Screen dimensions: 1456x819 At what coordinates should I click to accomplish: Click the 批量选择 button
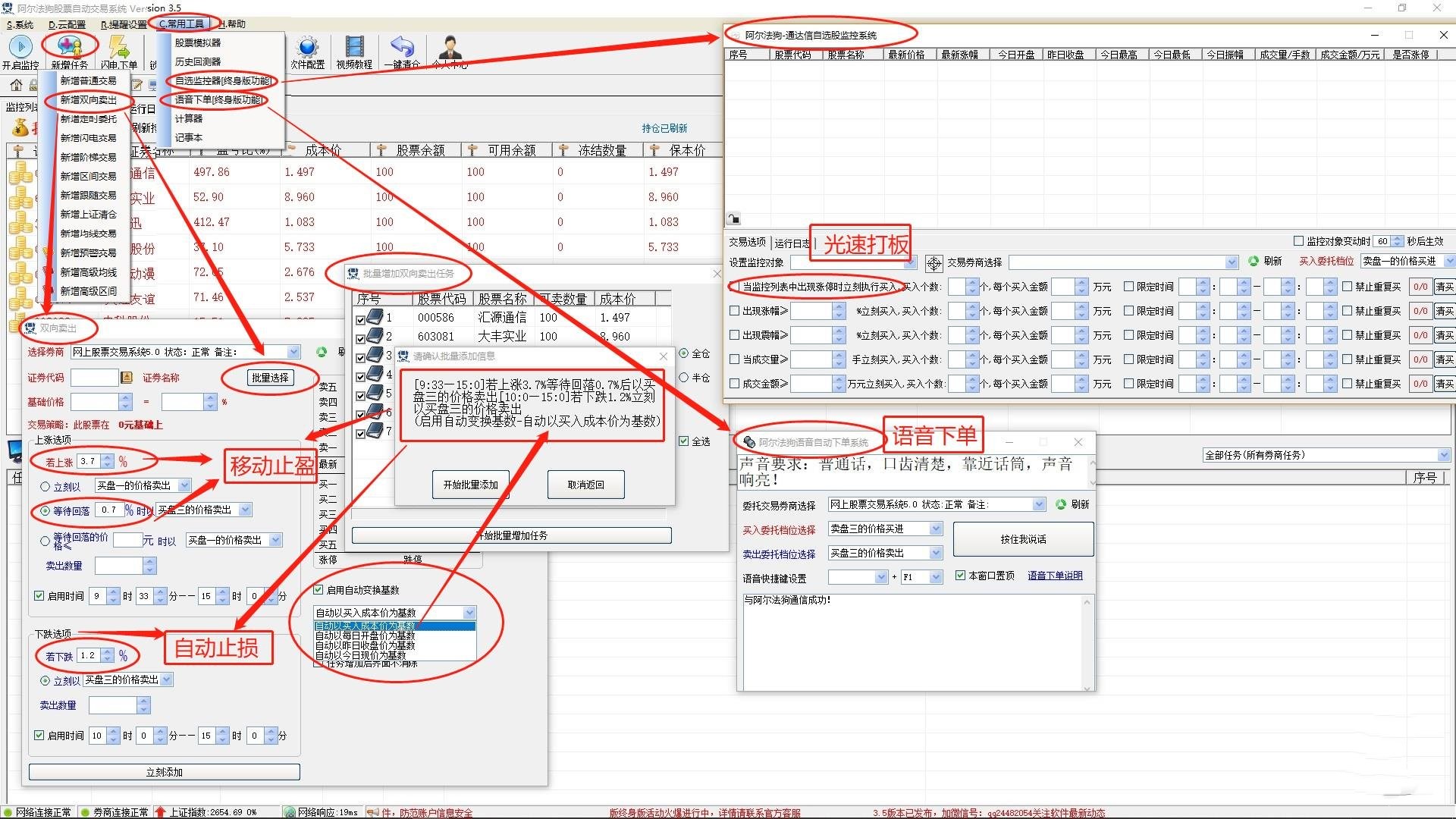pos(270,378)
